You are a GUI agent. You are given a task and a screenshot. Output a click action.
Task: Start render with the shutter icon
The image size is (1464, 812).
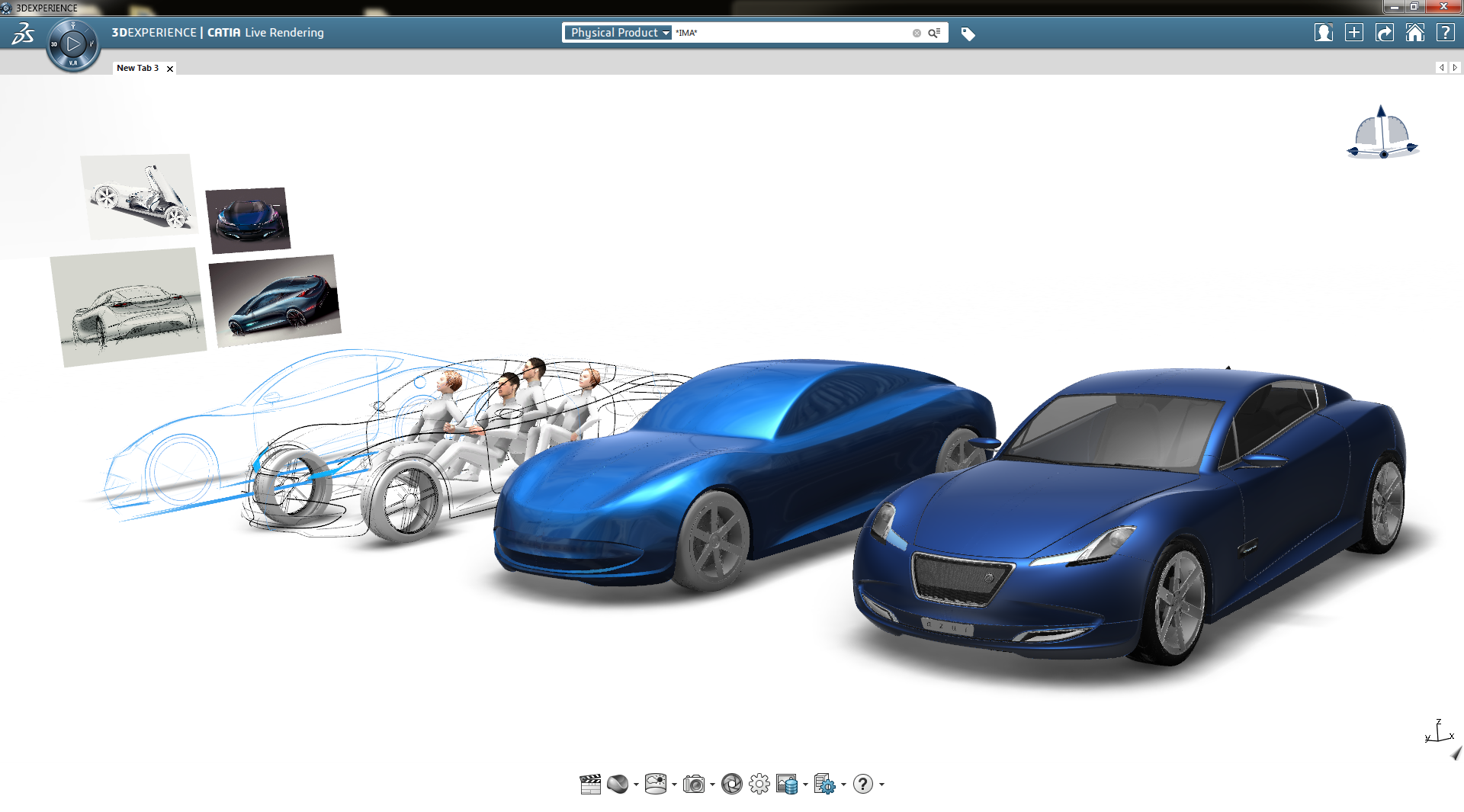tap(731, 784)
